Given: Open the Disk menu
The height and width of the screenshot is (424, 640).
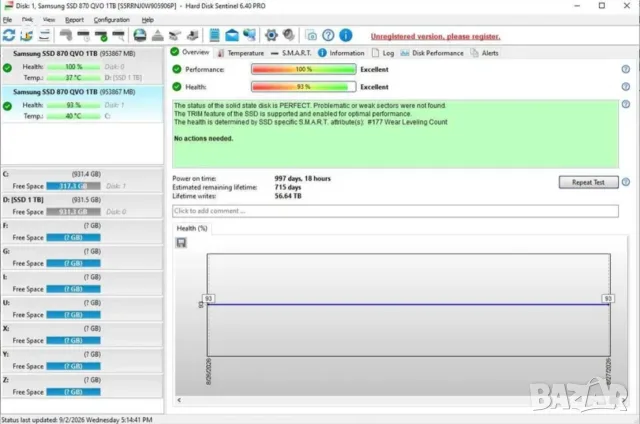Looking at the screenshot, I should [27, 20].
